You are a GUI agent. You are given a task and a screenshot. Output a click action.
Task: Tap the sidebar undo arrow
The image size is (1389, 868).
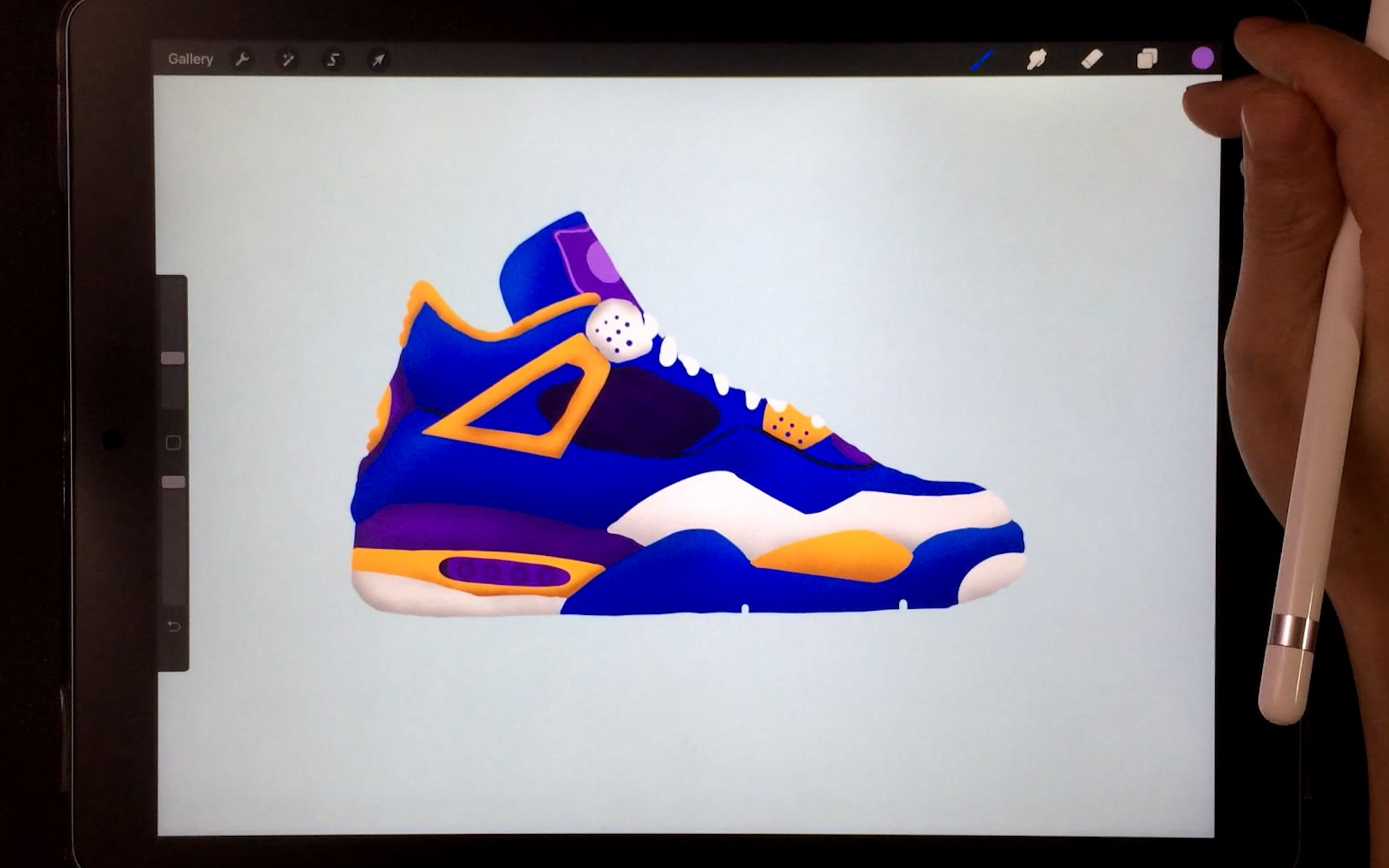point(174,626)
